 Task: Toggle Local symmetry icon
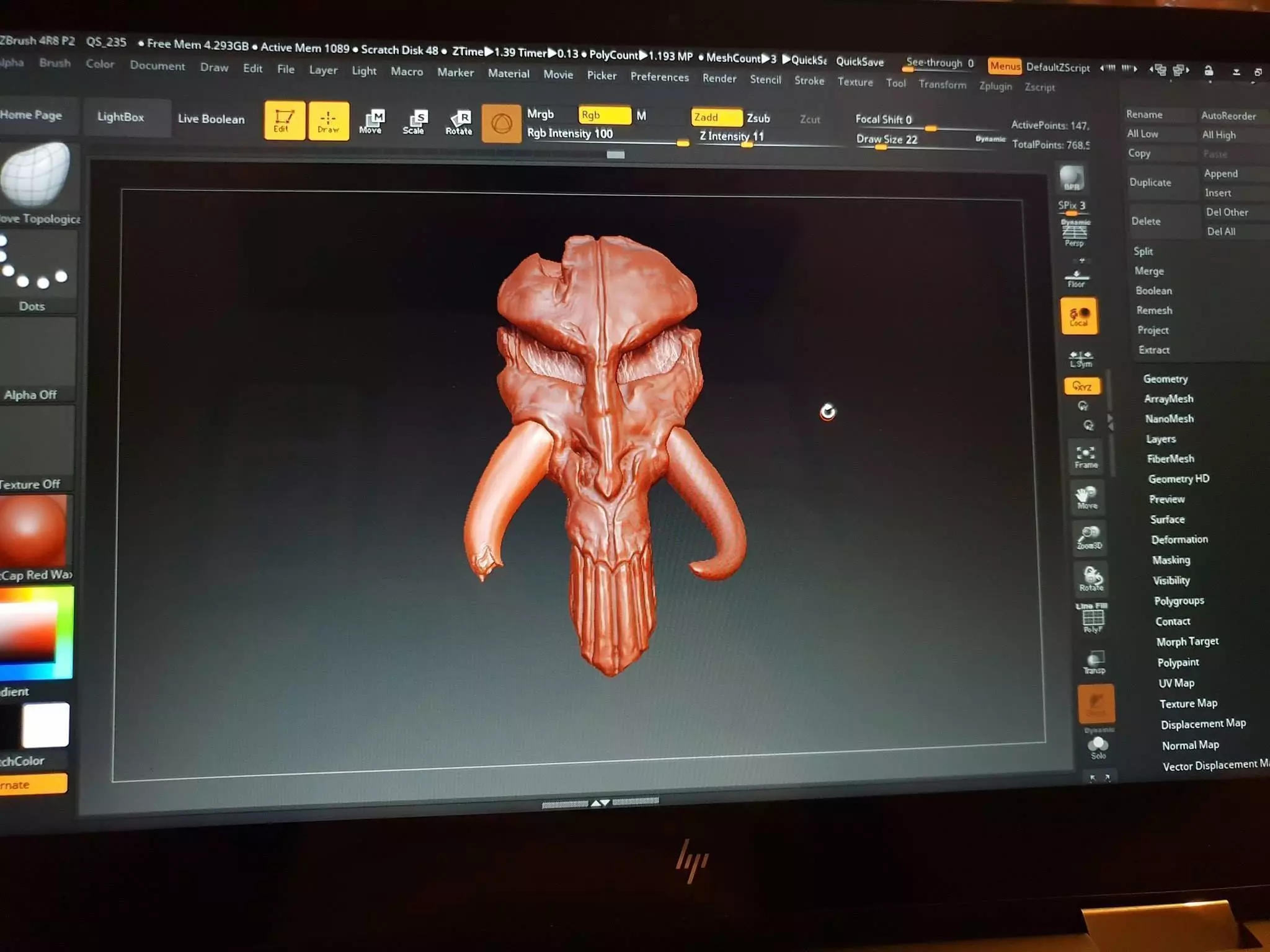click(1079, 316)
